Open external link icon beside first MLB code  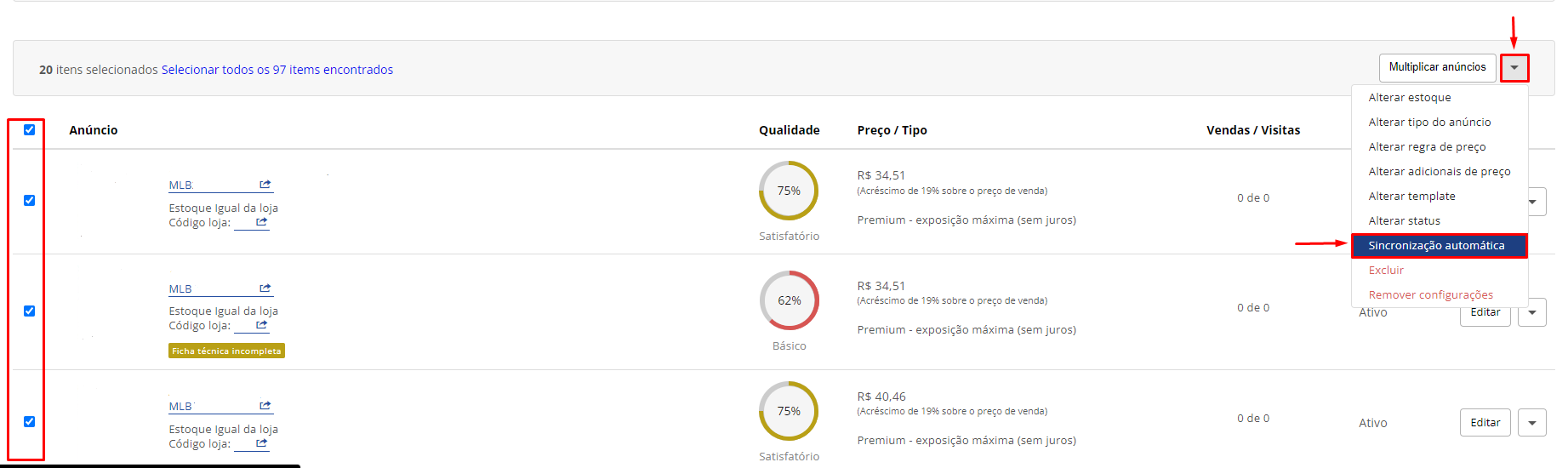[265, 184]
